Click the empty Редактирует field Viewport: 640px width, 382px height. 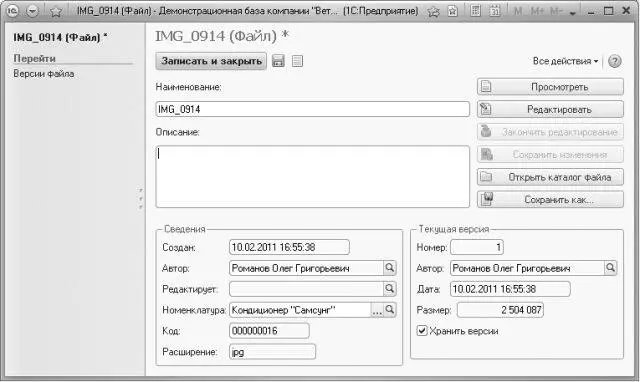point(306,289)
